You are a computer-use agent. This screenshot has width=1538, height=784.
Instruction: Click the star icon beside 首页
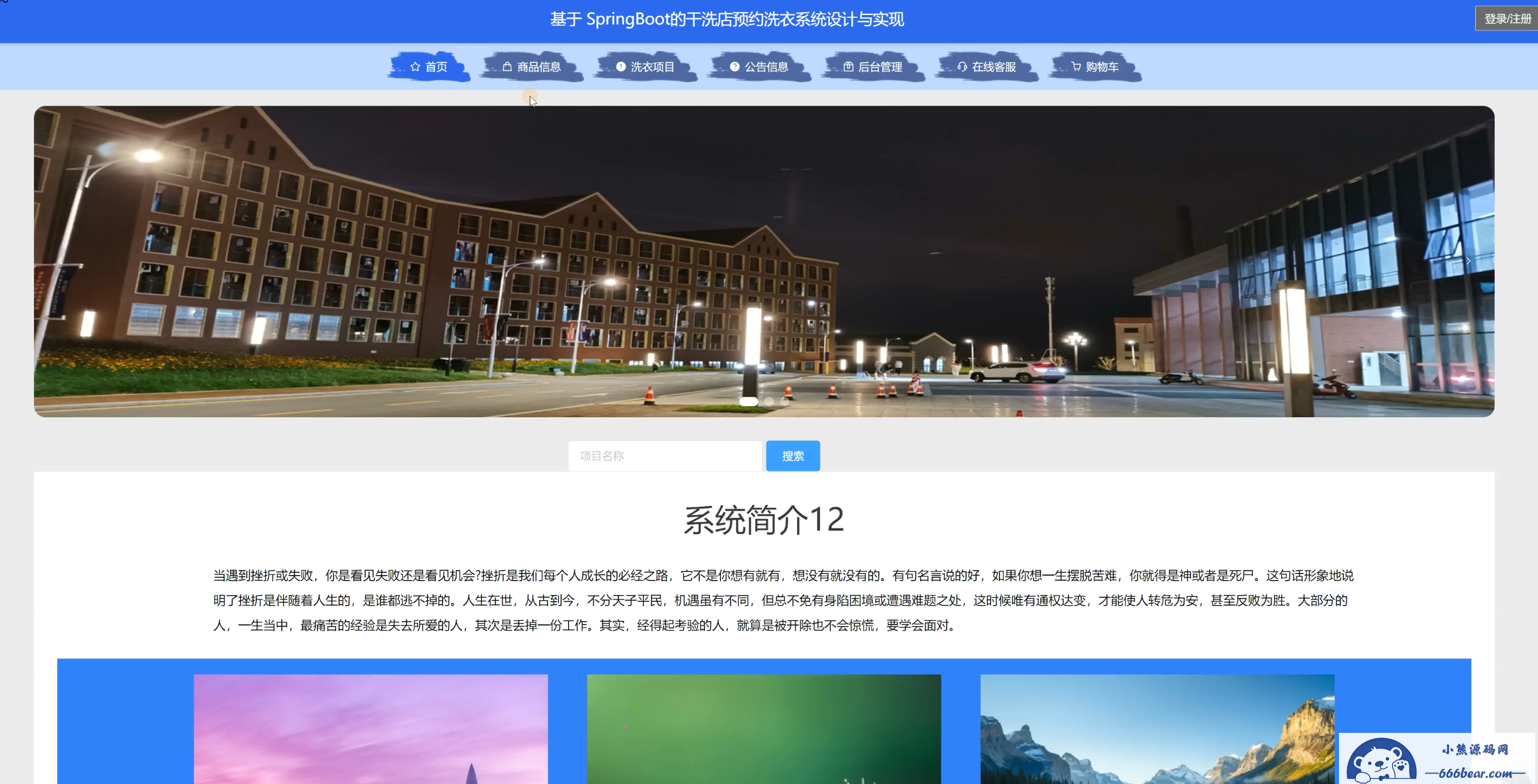tap(415, 67)
